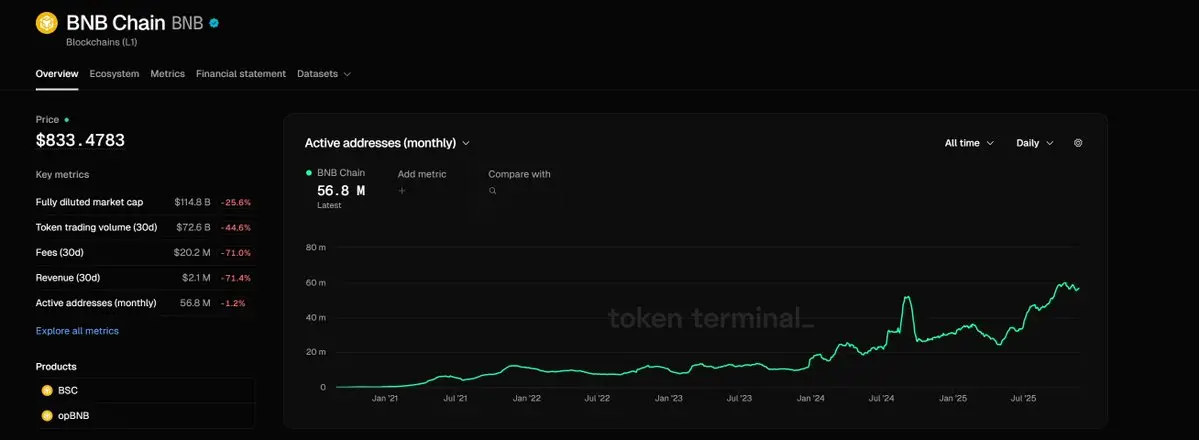Open the Daily interval dropdown
The width and height of the screenshot is (1199, 440).
pyautogui.click(x=1034, y=143)
